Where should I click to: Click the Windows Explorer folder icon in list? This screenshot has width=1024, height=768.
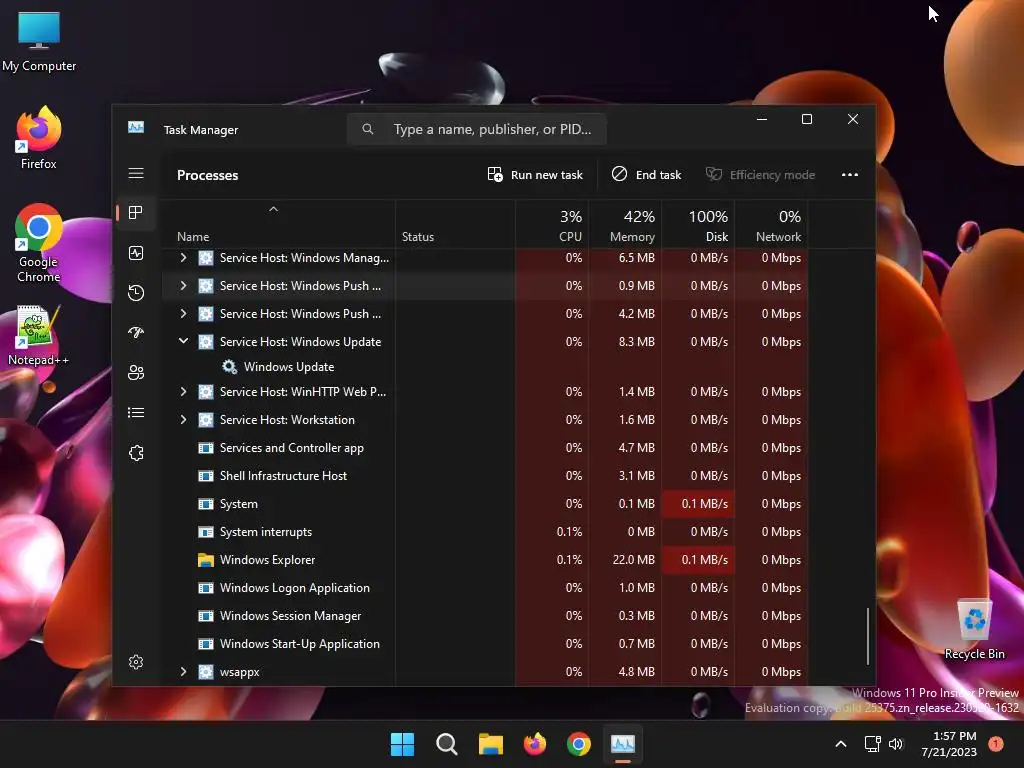click(x=206, y=560)
